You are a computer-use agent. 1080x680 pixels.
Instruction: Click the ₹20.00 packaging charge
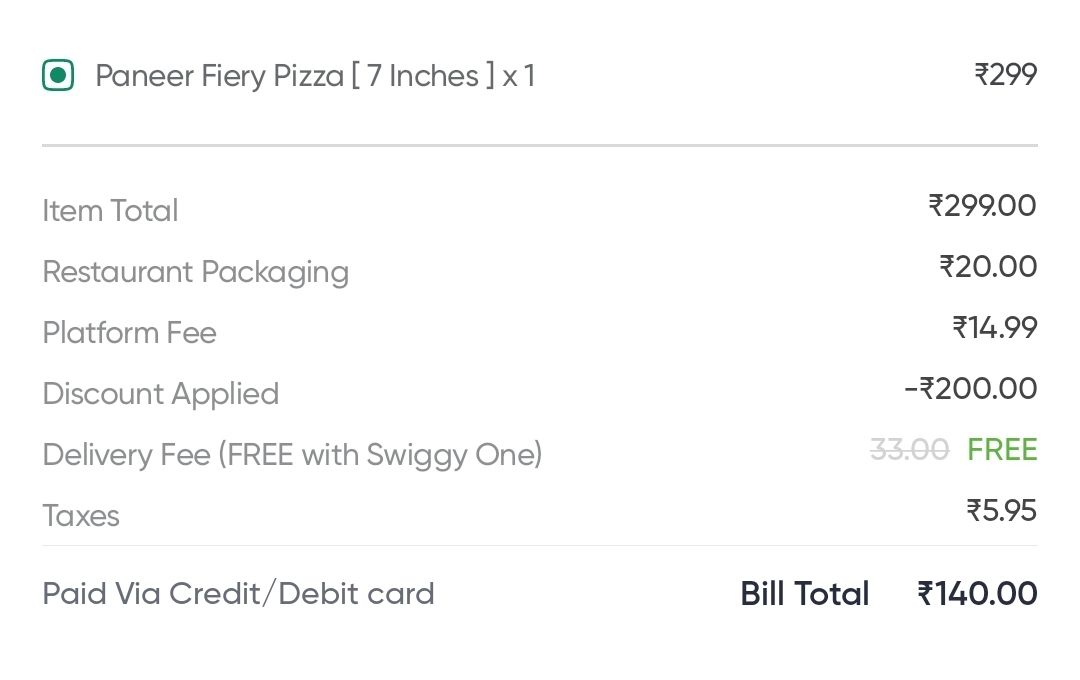pos(988,267)
